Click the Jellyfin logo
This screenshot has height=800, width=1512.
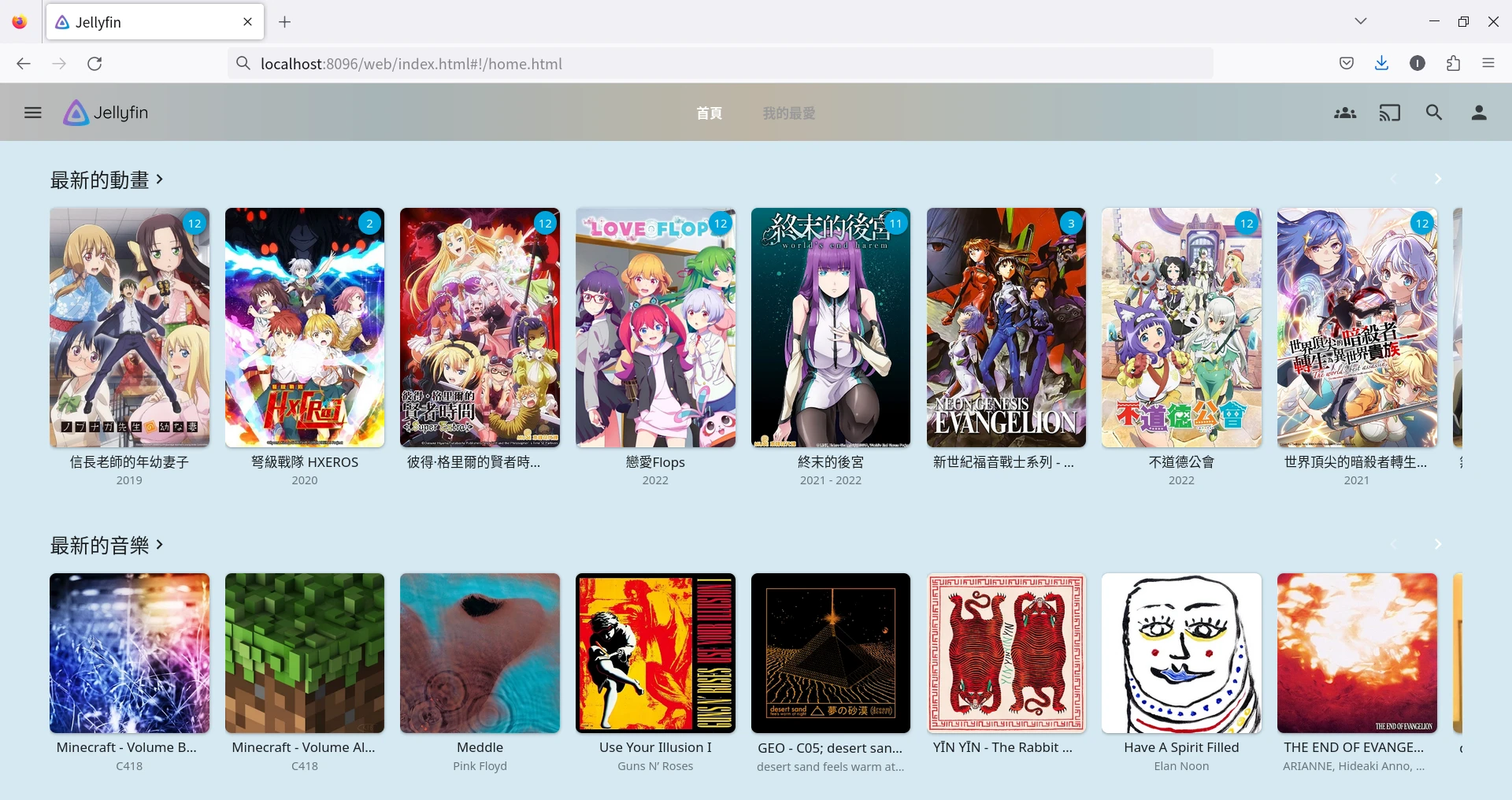click(x=106, y=113)
